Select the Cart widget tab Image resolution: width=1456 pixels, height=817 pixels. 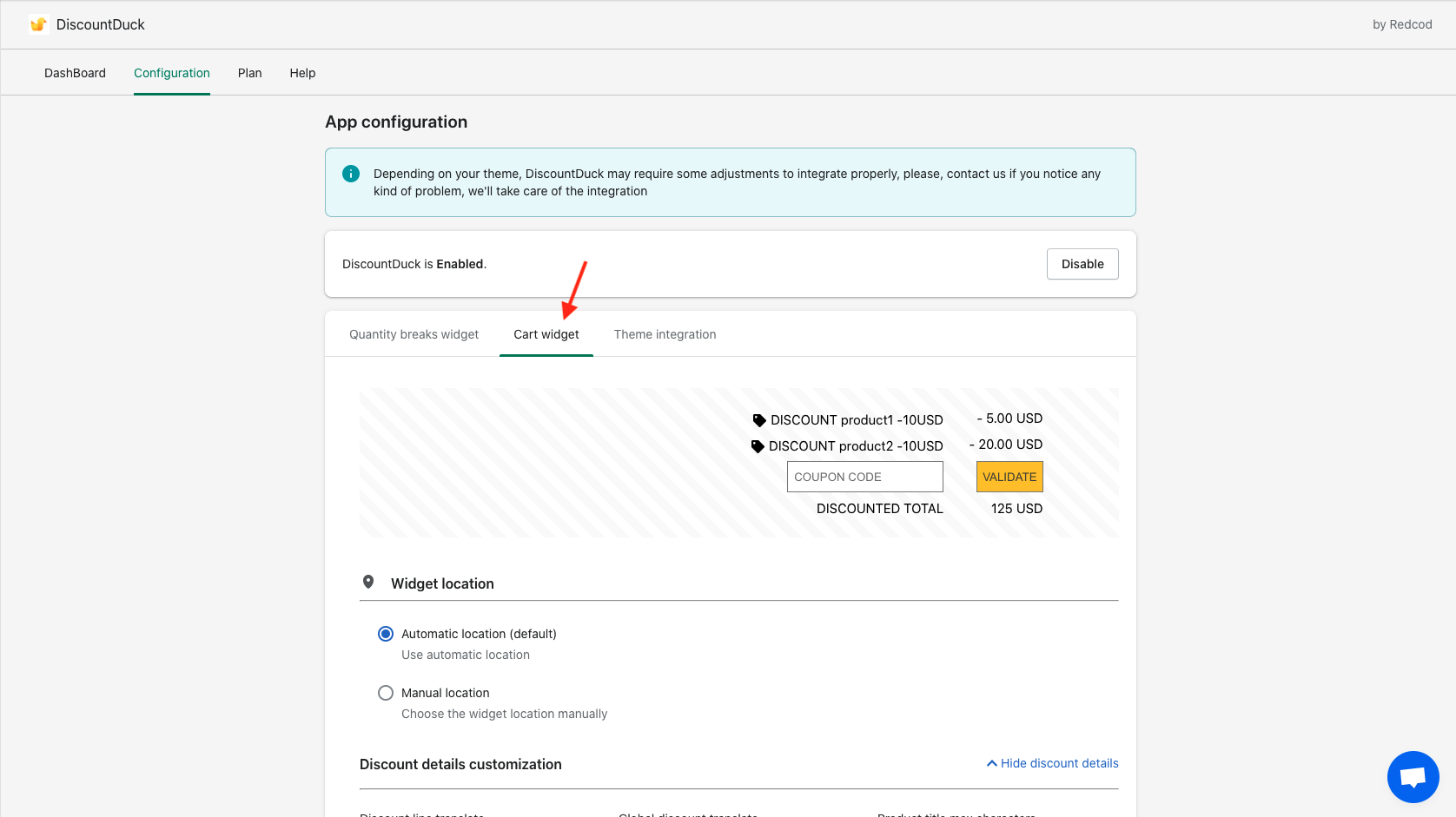[x=546, y=334]
